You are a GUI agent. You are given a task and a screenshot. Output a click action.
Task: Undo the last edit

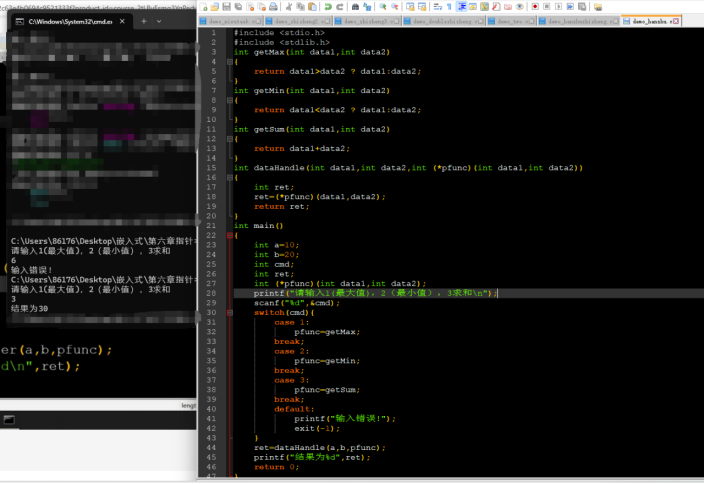(328, 7)
